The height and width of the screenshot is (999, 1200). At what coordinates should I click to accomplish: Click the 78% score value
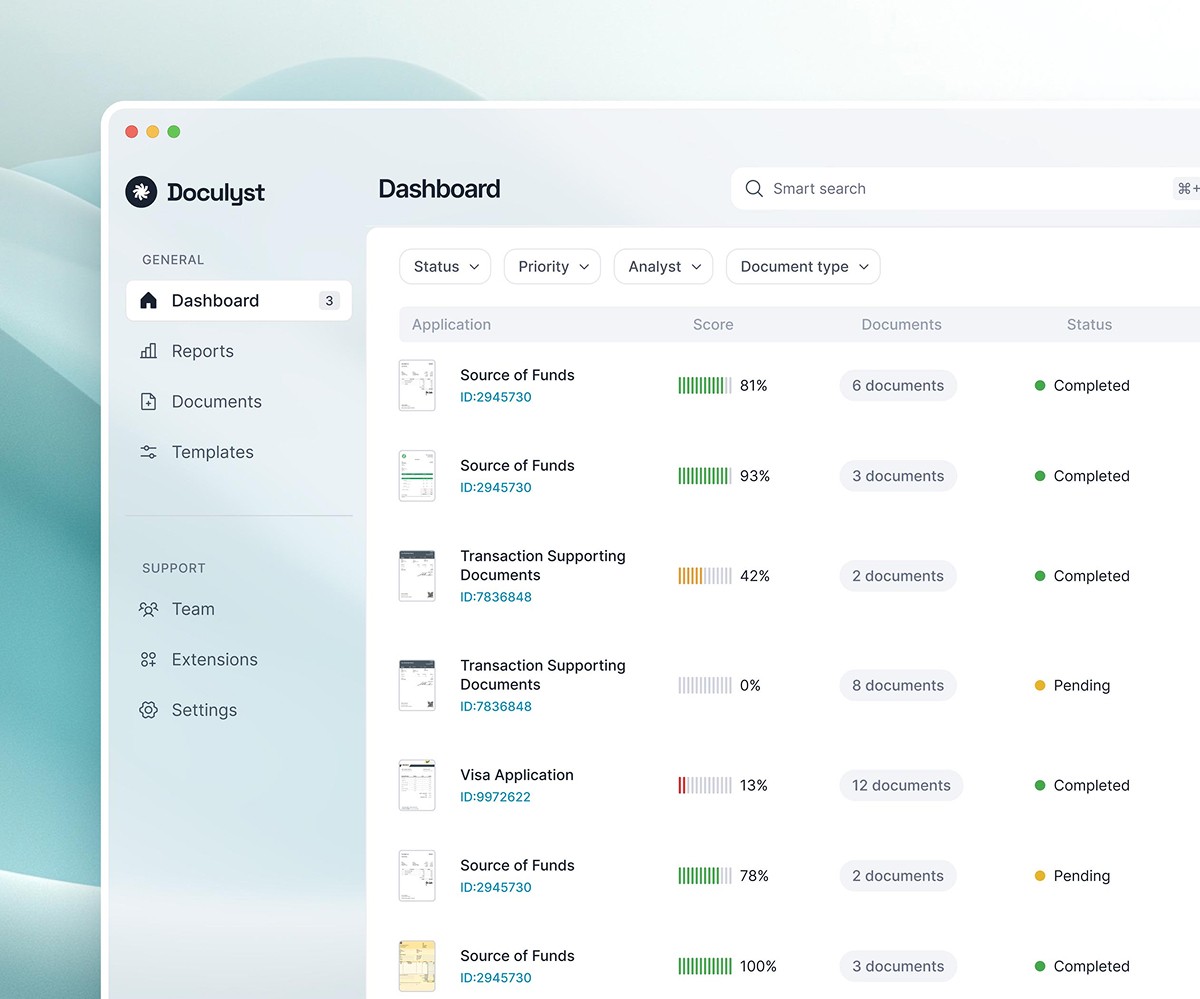tap(755, 876)
